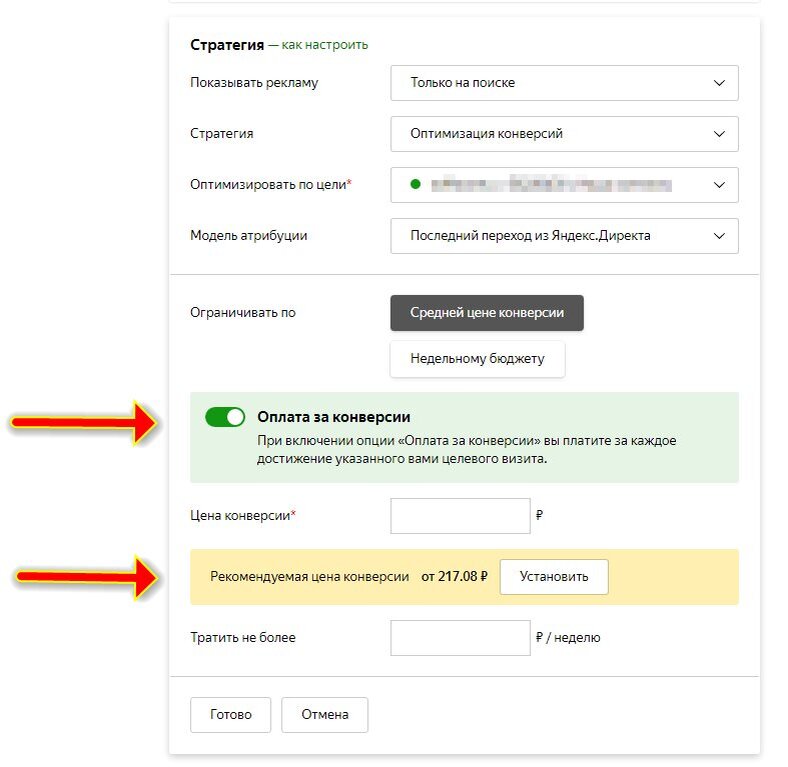Click the chevron arrow in "Стратегия" row
The height and width of the screenshot is (767, 788).
pyautogui.click(x=719, y=134)
